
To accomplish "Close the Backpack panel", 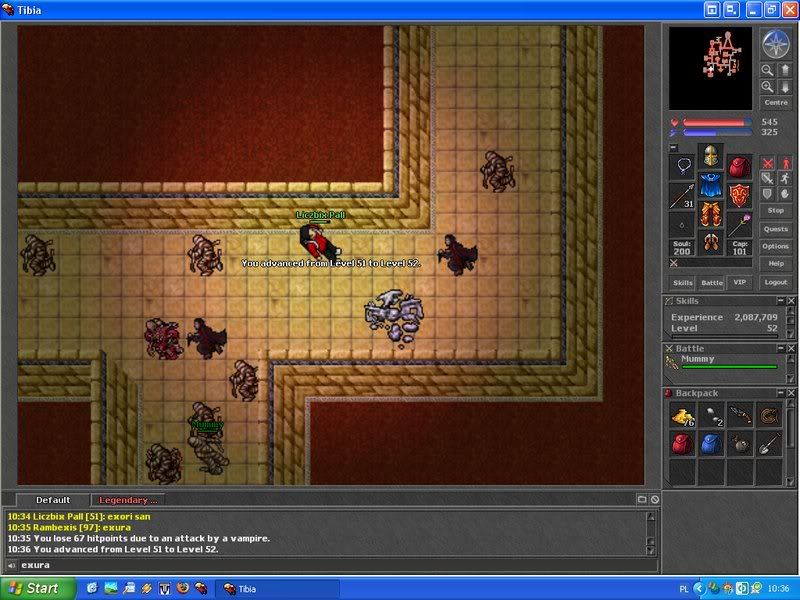I will coord(791,393).
